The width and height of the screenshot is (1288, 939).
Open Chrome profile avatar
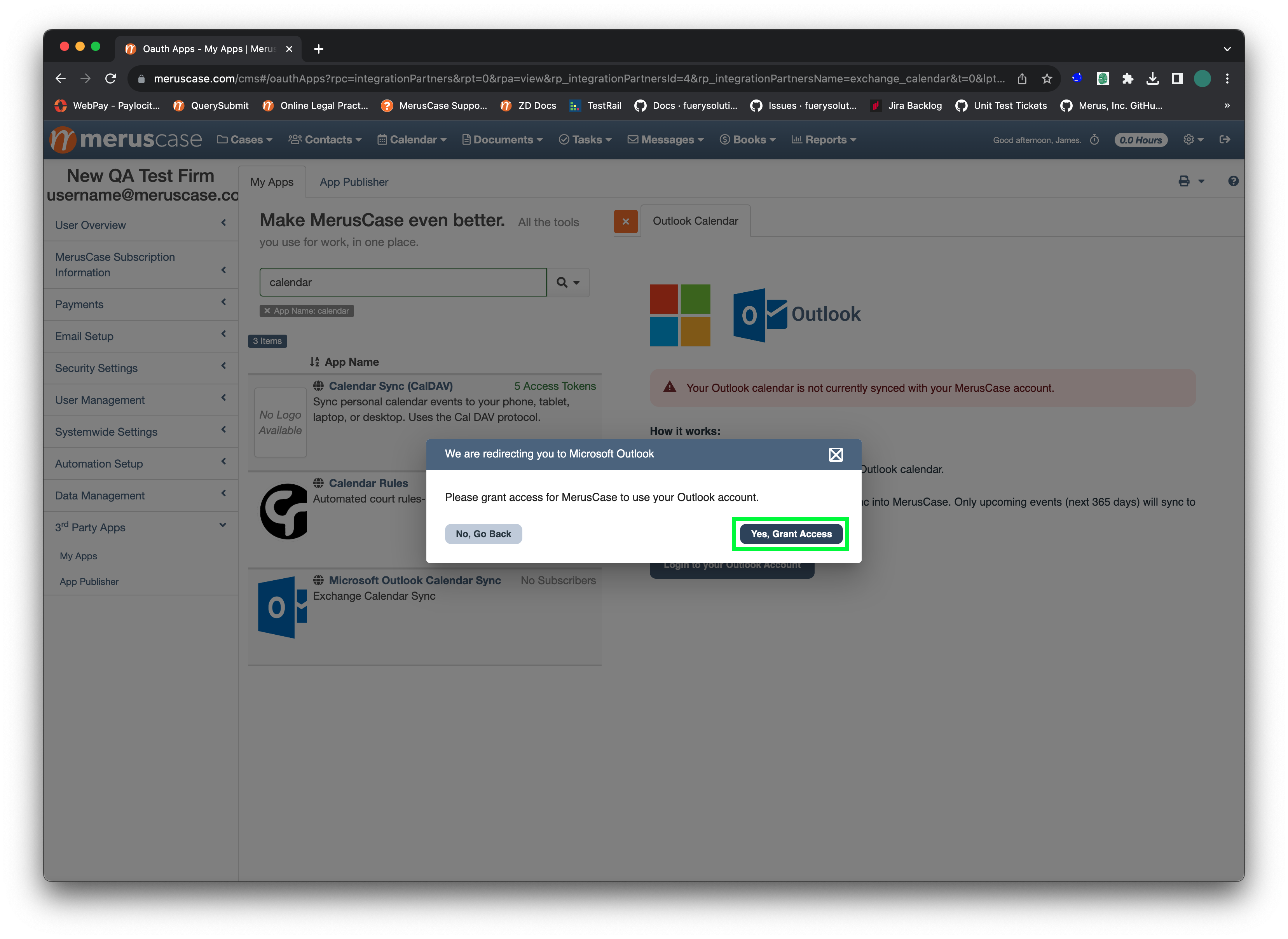(x=1202, y=79)
